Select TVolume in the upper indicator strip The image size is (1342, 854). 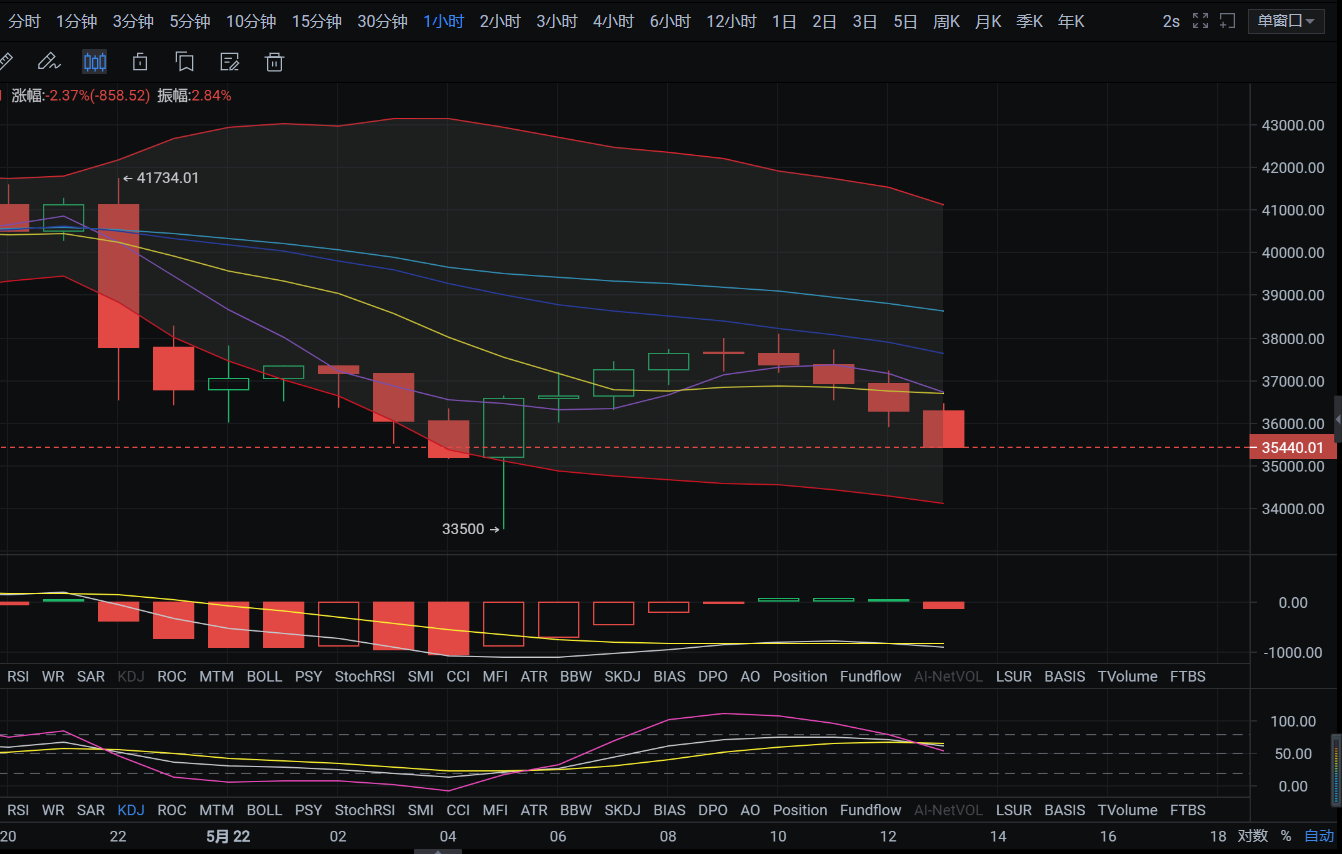click(1127, 676)
